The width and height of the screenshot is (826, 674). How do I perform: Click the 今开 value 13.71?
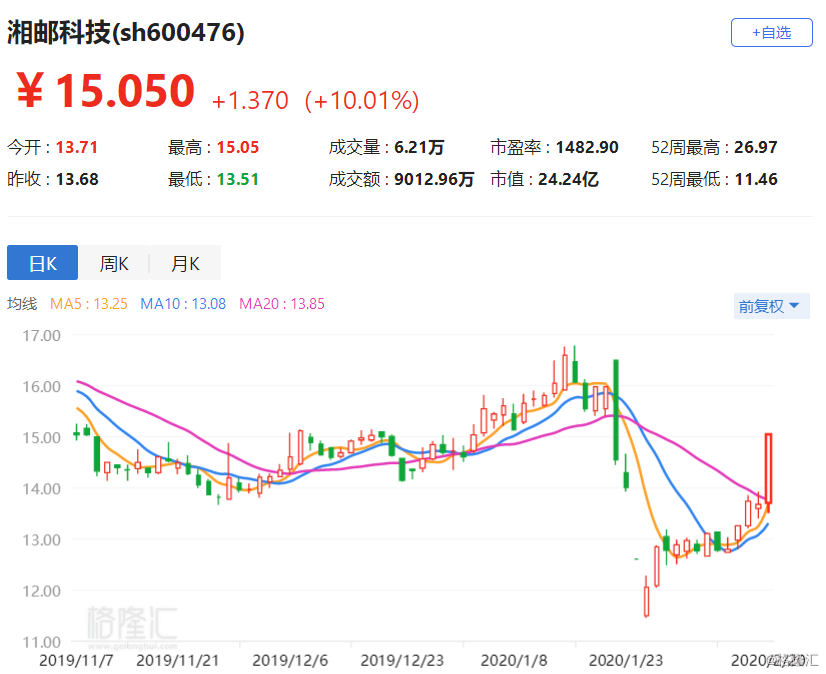click(76, 147)
